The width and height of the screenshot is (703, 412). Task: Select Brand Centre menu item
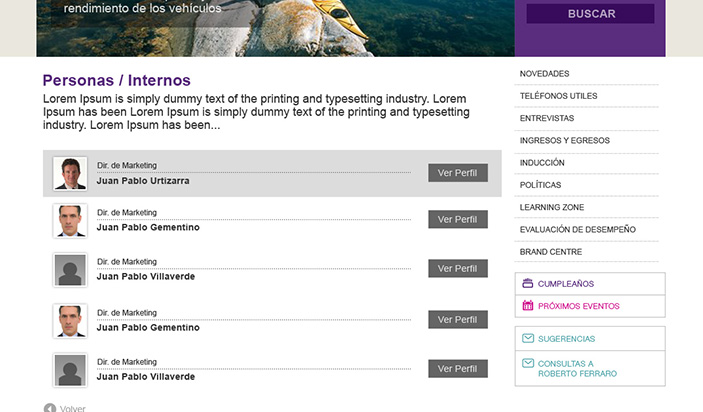tap(551, 252)
